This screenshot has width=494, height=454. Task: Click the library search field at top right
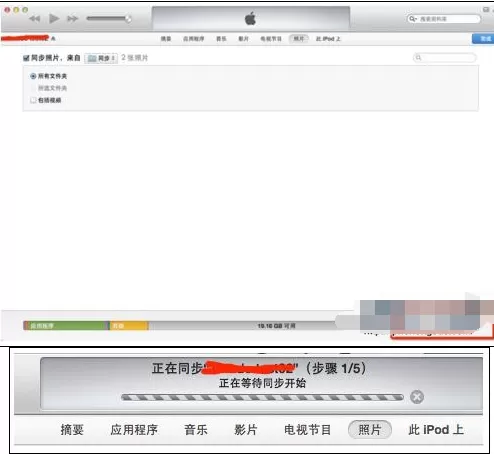pos(444,19)
